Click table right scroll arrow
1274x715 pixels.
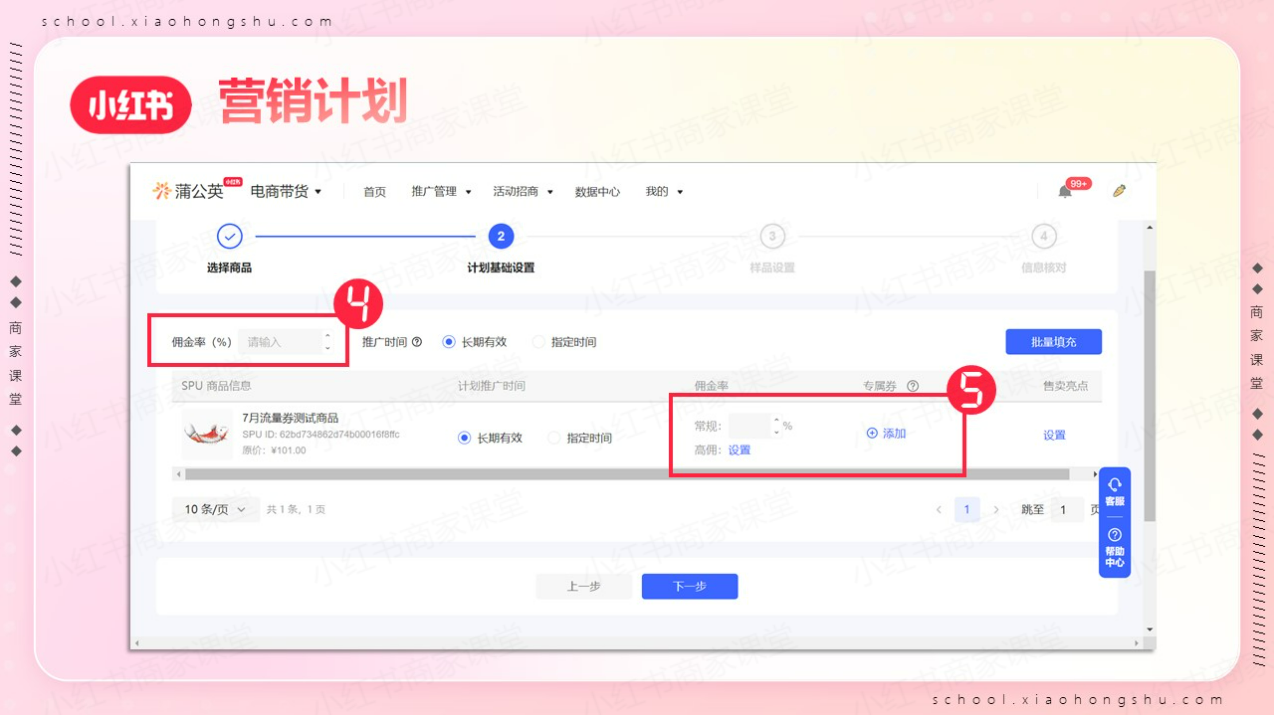(x=1095, y=474)
